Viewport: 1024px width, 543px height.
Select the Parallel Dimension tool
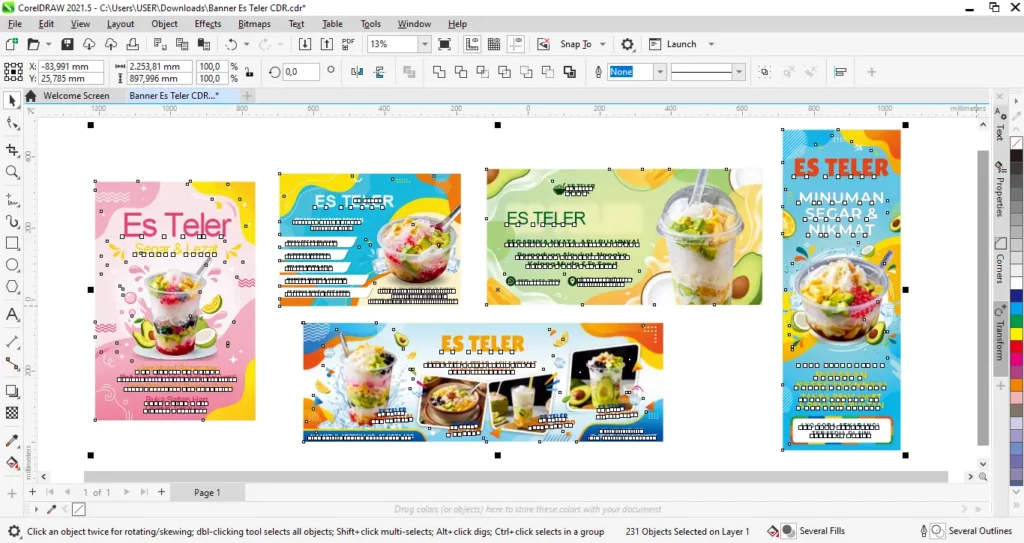click(x=12, y=341)
